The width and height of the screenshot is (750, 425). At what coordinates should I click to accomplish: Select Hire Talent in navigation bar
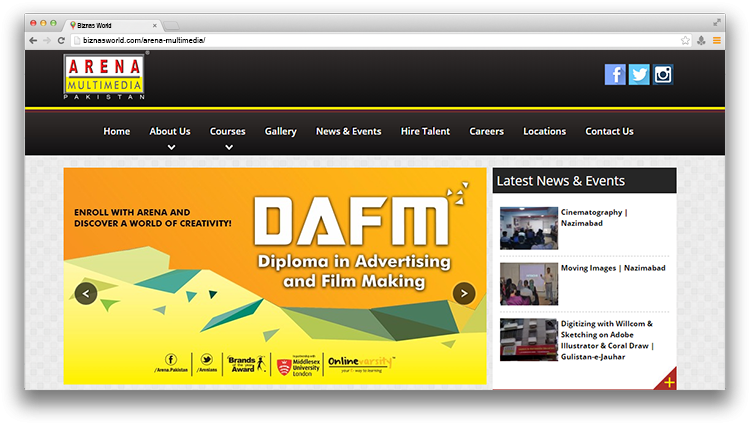click(x=425, y=131)
